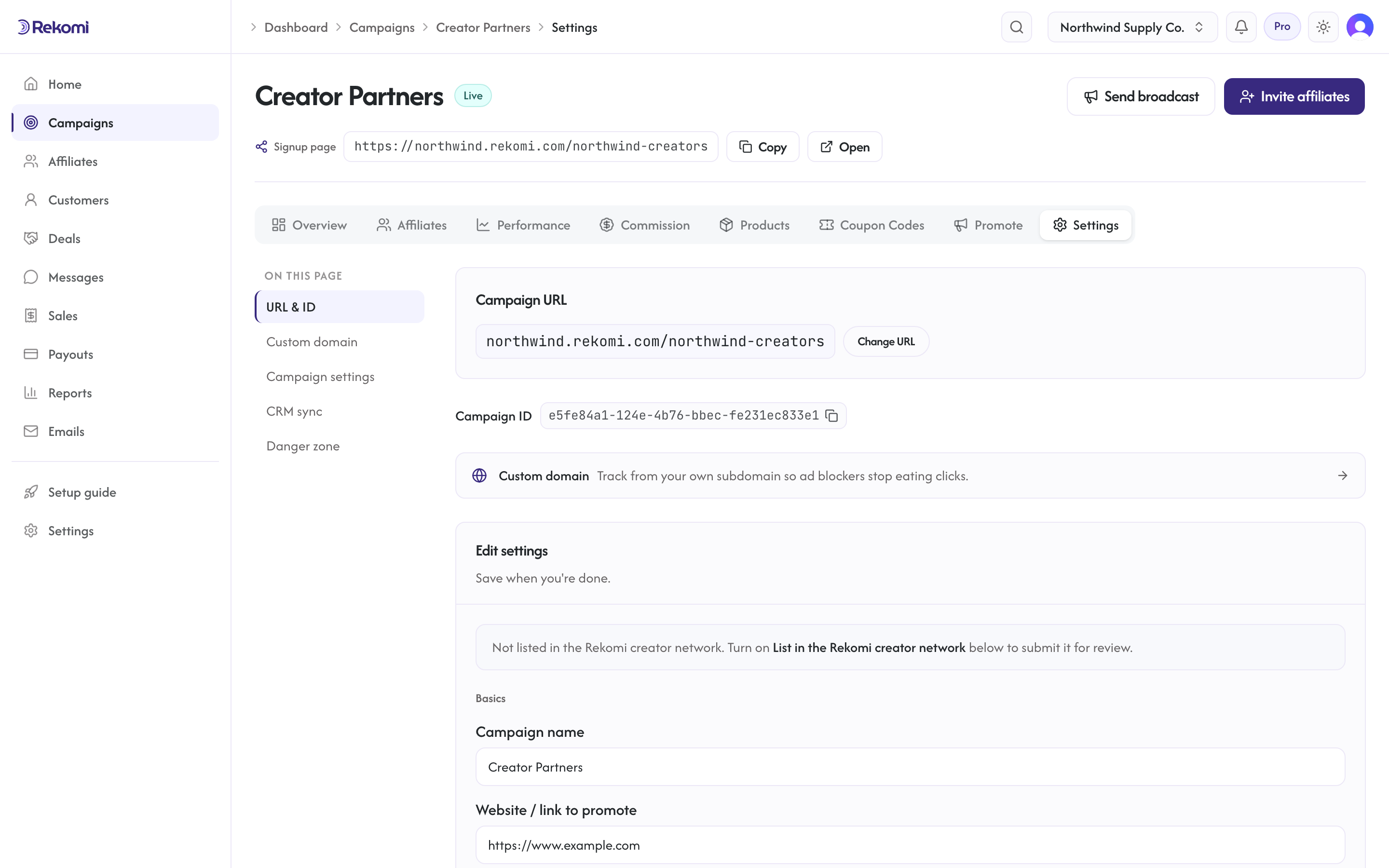Click the Send broadcast button
Screen dimensions: 1389x868
coord(1141,96)
